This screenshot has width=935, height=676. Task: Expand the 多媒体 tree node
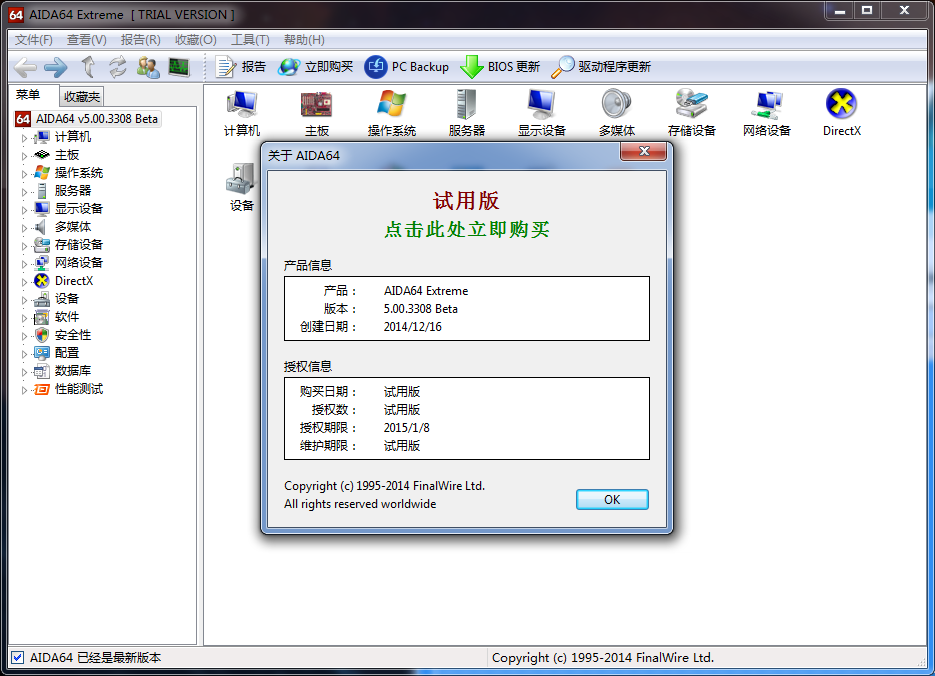pyautogui.click(x=24, y=228)
